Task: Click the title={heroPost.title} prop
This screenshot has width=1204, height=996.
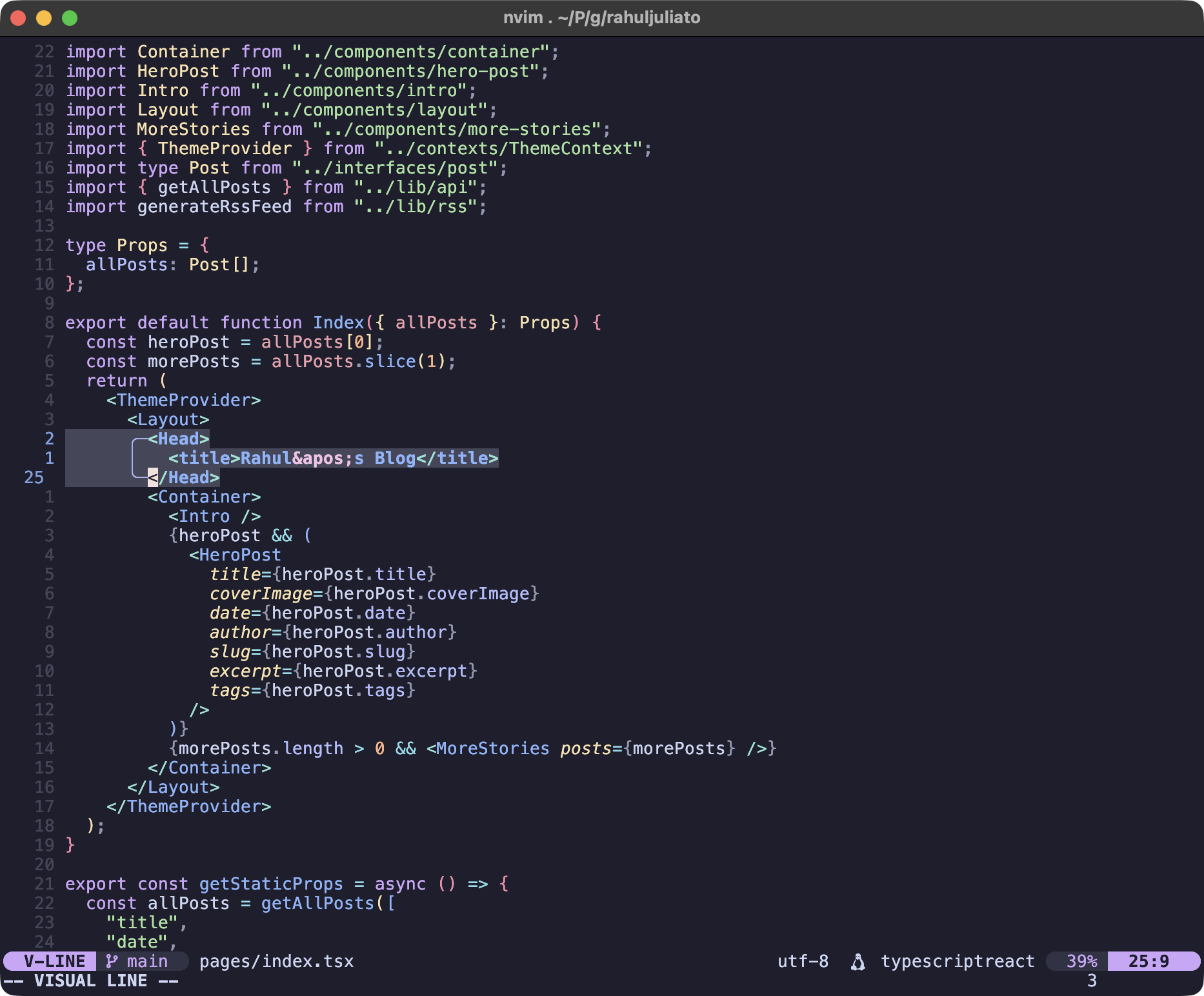Action: 323,574
